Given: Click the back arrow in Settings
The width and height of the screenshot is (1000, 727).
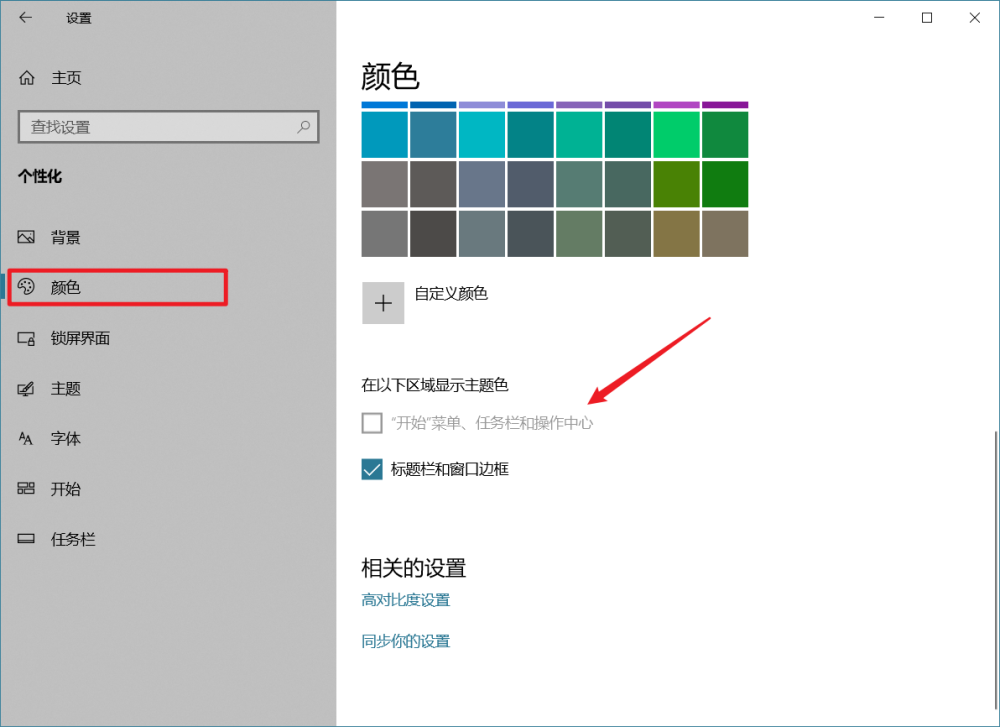Looking at the screenshot, I should point(26,17).
